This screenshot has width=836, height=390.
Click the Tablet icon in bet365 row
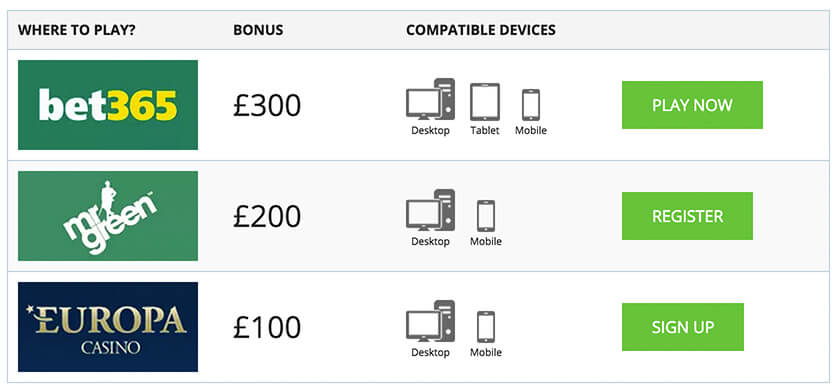485,102
